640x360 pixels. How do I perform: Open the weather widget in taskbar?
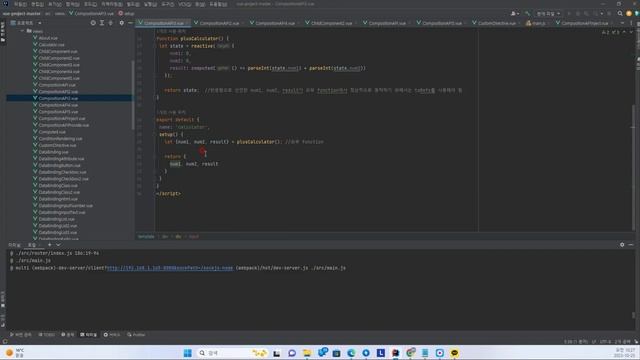pyautogui.click(x=15, y=353)
